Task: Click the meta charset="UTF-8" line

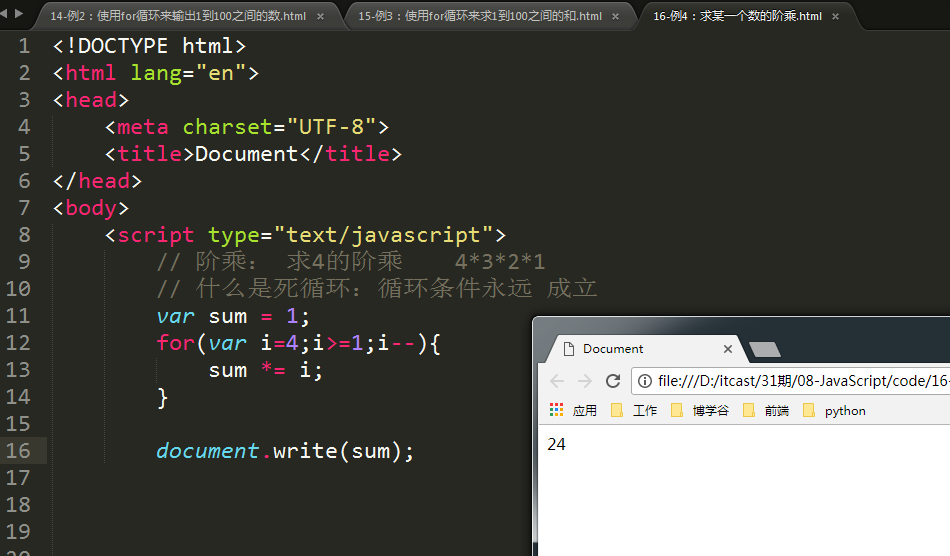Action: tap(247, 127)
